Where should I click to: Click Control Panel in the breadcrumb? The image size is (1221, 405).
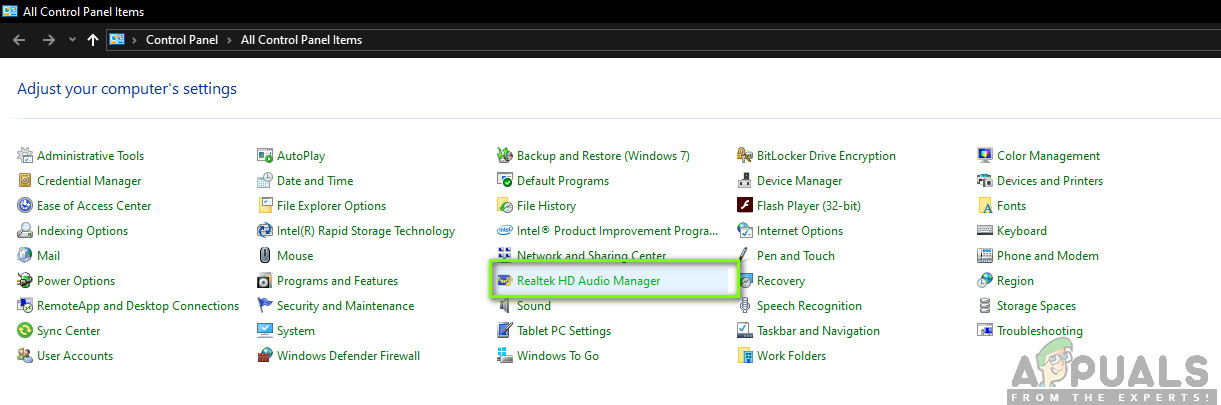(184, 40)
